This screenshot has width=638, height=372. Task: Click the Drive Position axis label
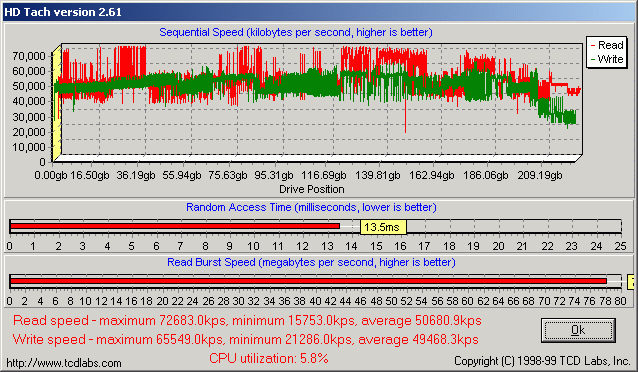point(312,189)
